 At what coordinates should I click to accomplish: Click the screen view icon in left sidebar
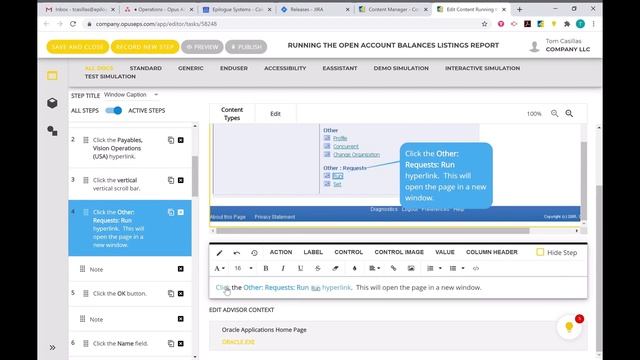tap(52, 76)
